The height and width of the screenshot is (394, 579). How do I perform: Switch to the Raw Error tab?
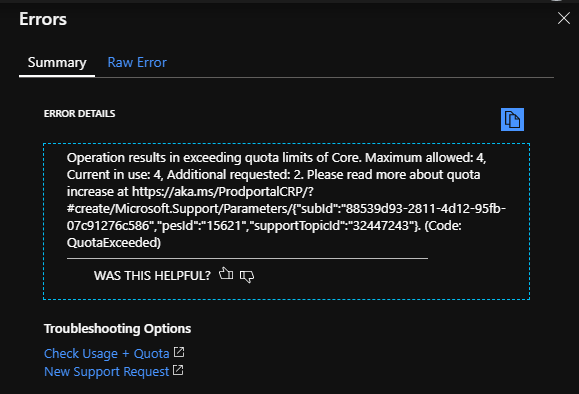click(137, 62)
